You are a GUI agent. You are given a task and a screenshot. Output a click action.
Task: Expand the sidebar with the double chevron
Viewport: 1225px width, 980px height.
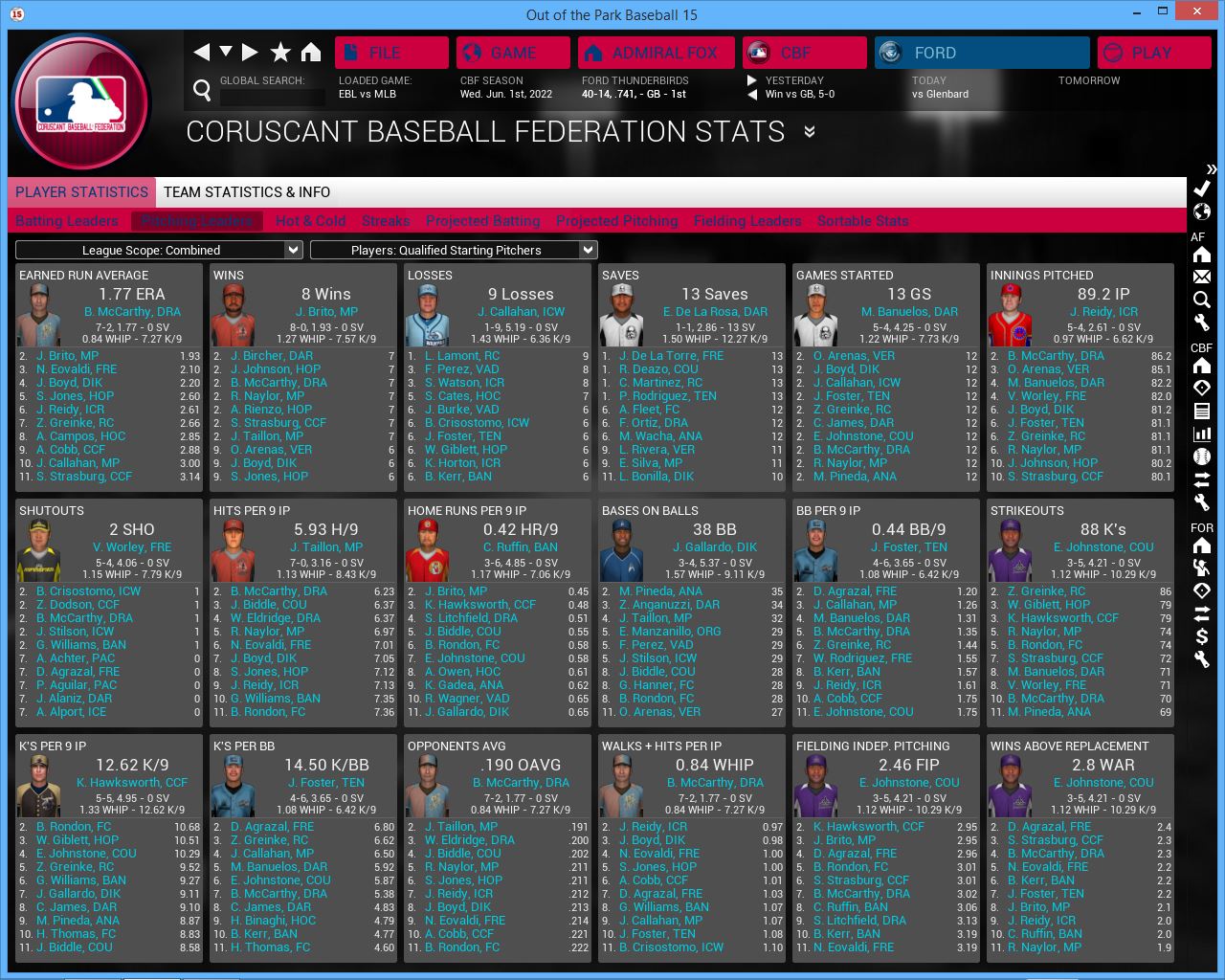1212,169
